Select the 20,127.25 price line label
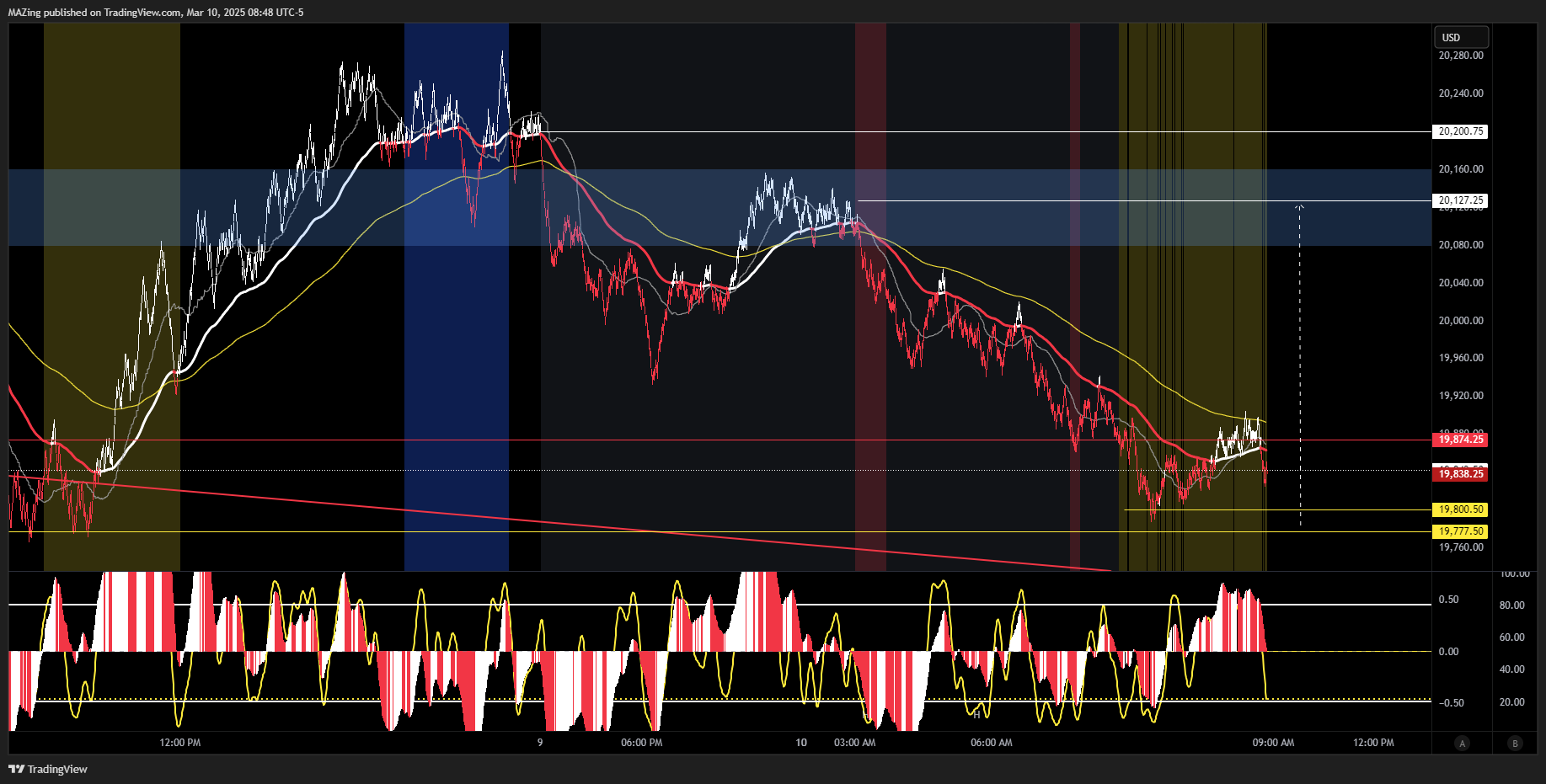 (1460, 200)
